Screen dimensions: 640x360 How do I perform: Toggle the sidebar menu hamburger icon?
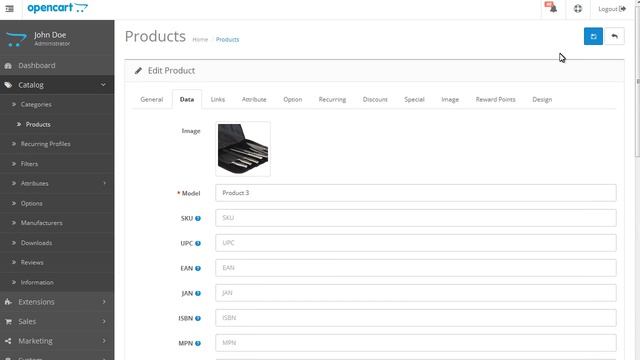pyautogui.click(x=9, y=9)
